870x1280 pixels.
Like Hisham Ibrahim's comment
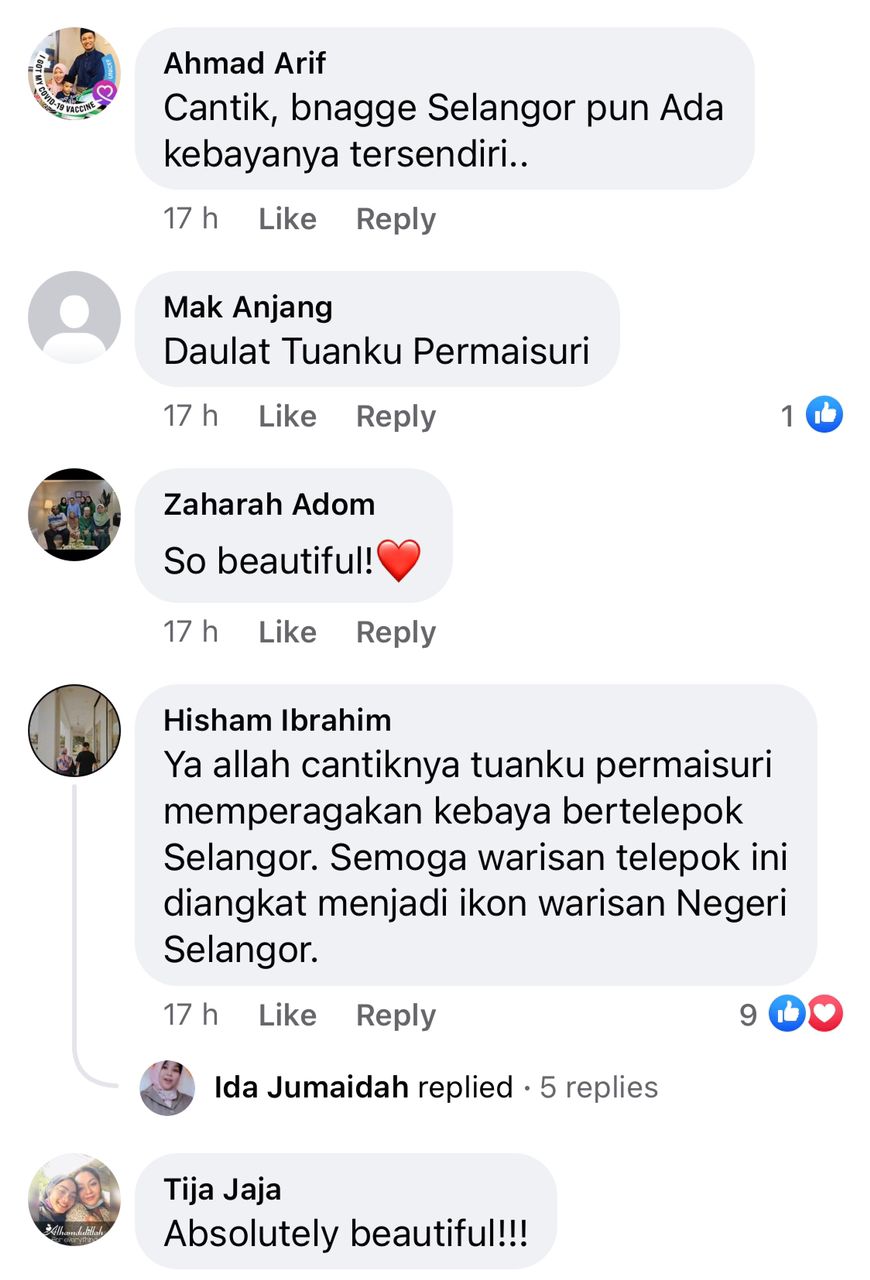287,1015
